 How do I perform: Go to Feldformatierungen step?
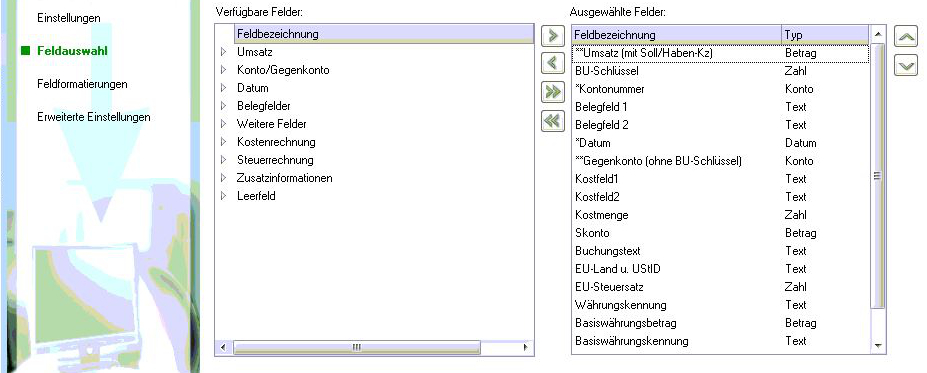82,84
